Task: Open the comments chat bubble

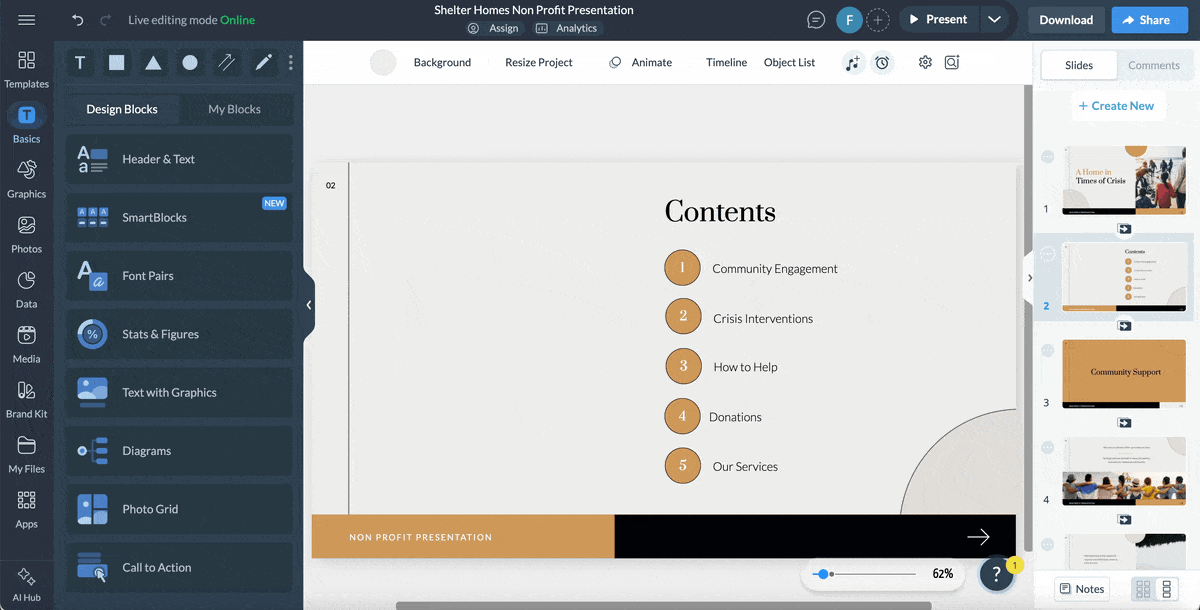Action: [817, 20]
